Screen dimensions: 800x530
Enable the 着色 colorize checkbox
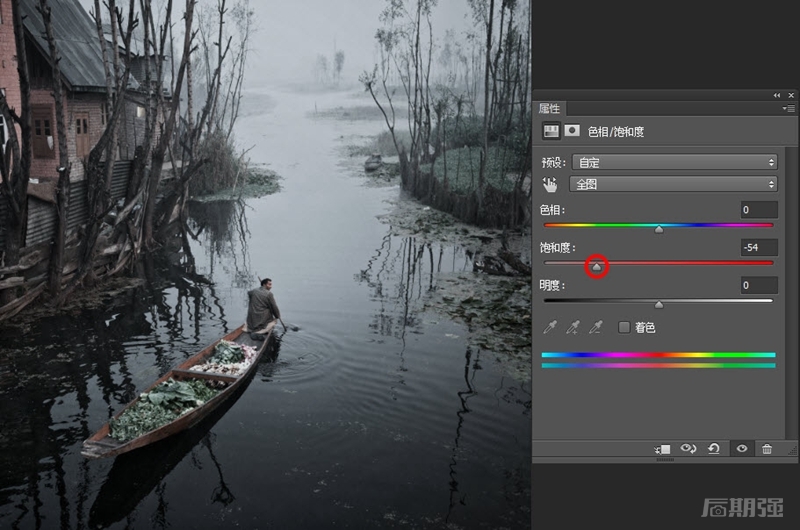click(x=624, y=327)
